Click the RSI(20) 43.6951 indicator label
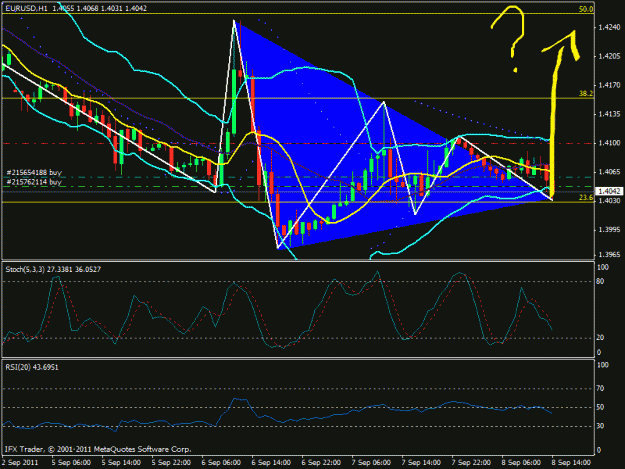625x469 pixels. pyautogui.click(x=32, y=367)
